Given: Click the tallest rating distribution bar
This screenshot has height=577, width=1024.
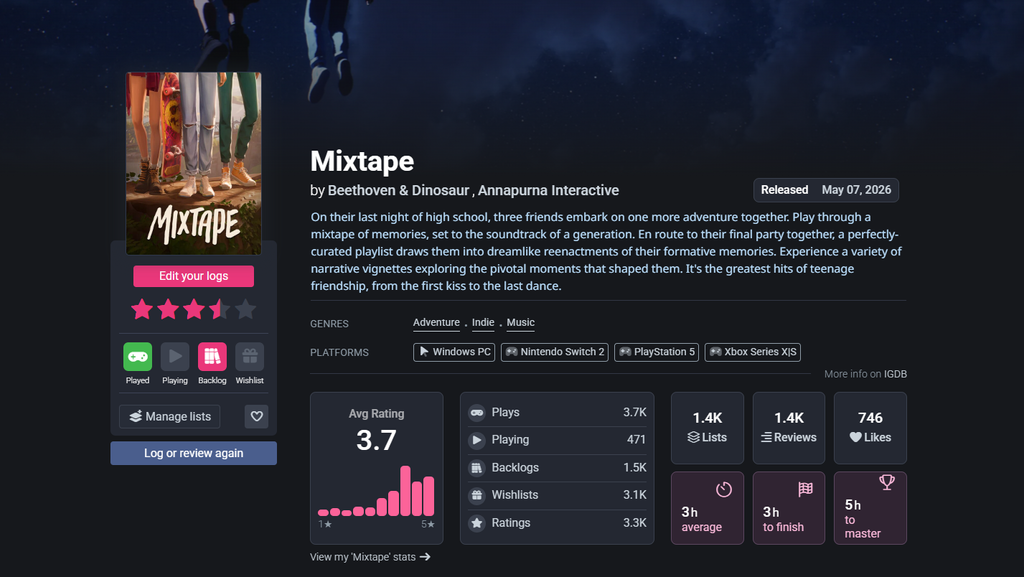Looking at the screenshot, I should tap(406, 491).
